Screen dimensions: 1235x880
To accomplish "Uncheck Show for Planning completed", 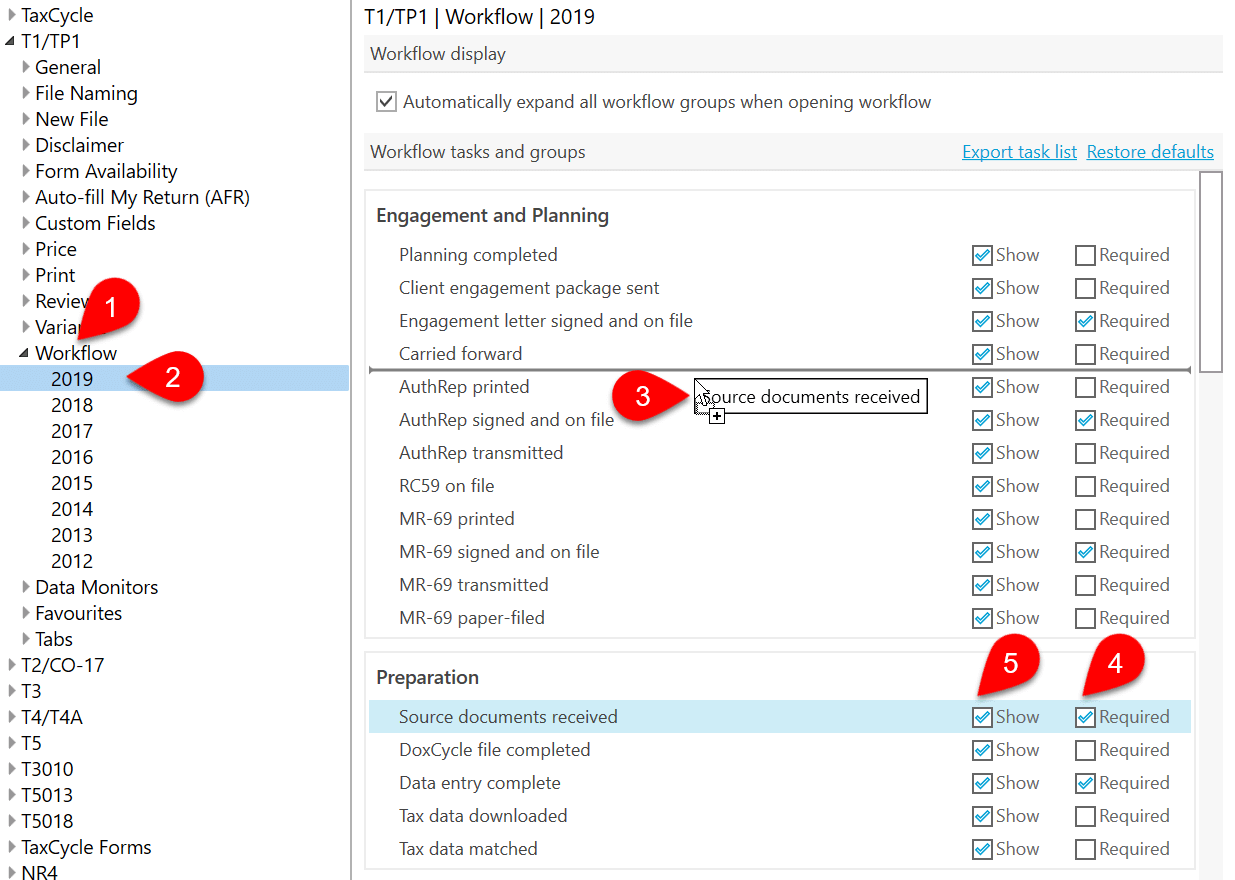I will pos(982,255).
